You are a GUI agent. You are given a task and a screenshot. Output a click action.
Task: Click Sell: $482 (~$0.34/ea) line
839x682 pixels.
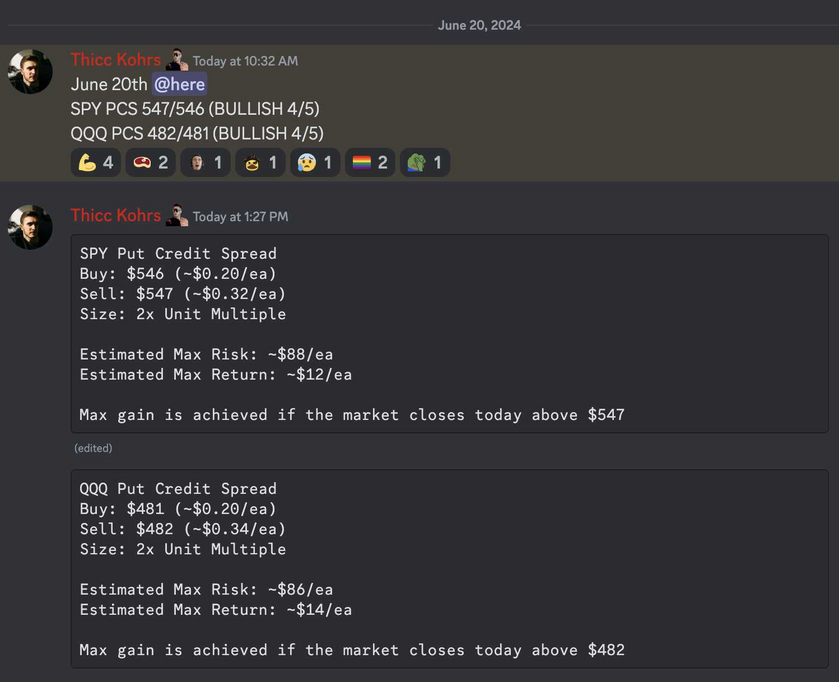point(183,530)
